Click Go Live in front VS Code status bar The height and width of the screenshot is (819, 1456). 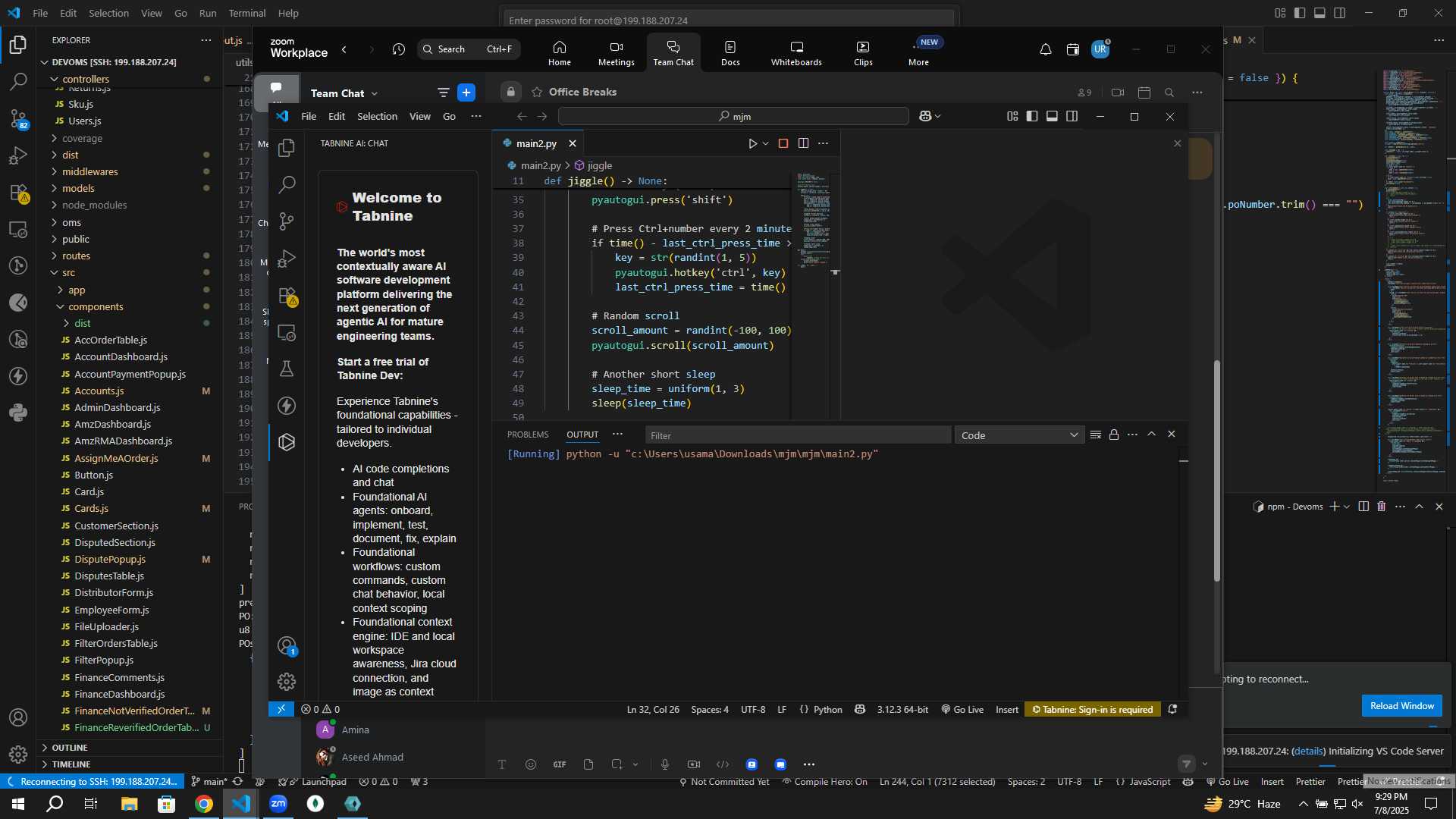pos(962,710)
